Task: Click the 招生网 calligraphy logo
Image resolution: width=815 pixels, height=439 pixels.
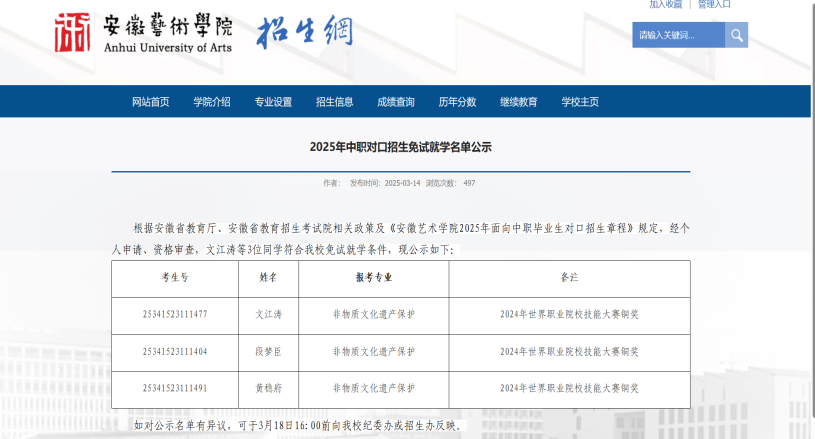Action: tap(305, 32)
